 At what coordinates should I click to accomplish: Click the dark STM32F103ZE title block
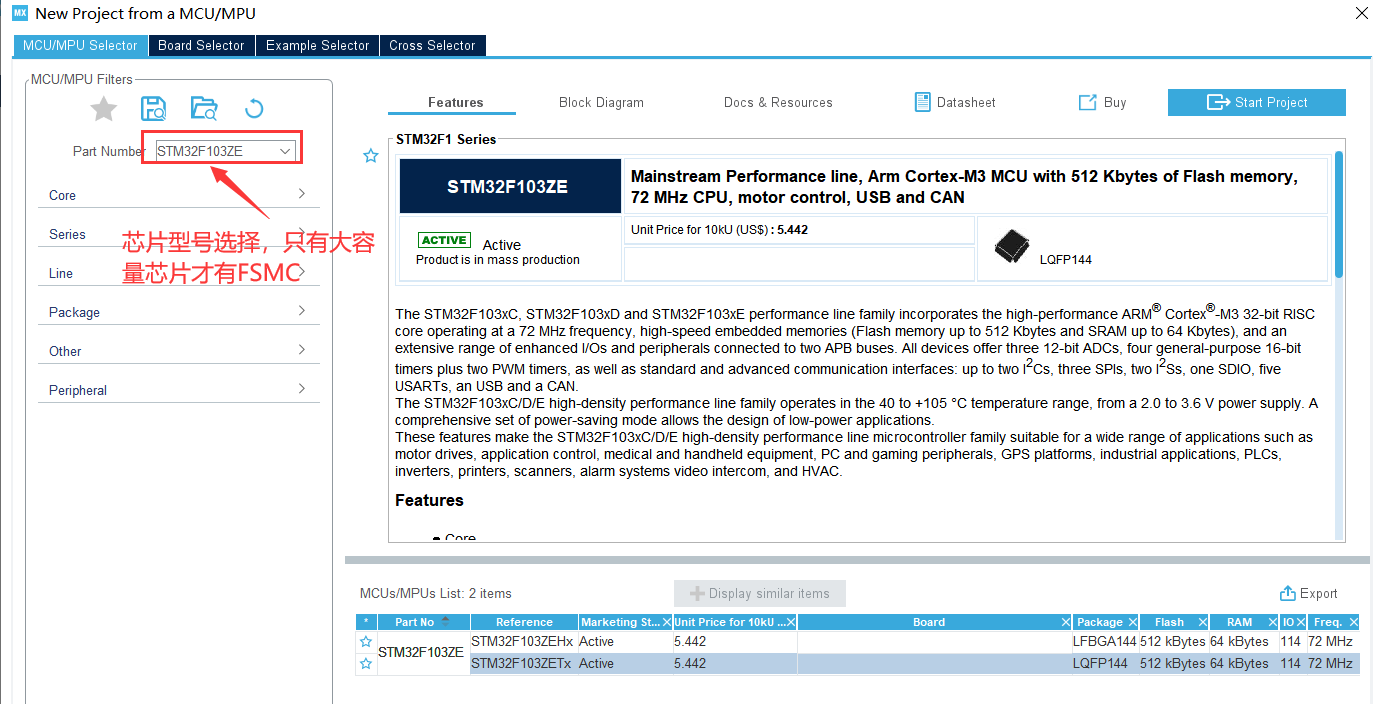click(x=508, y=186)
